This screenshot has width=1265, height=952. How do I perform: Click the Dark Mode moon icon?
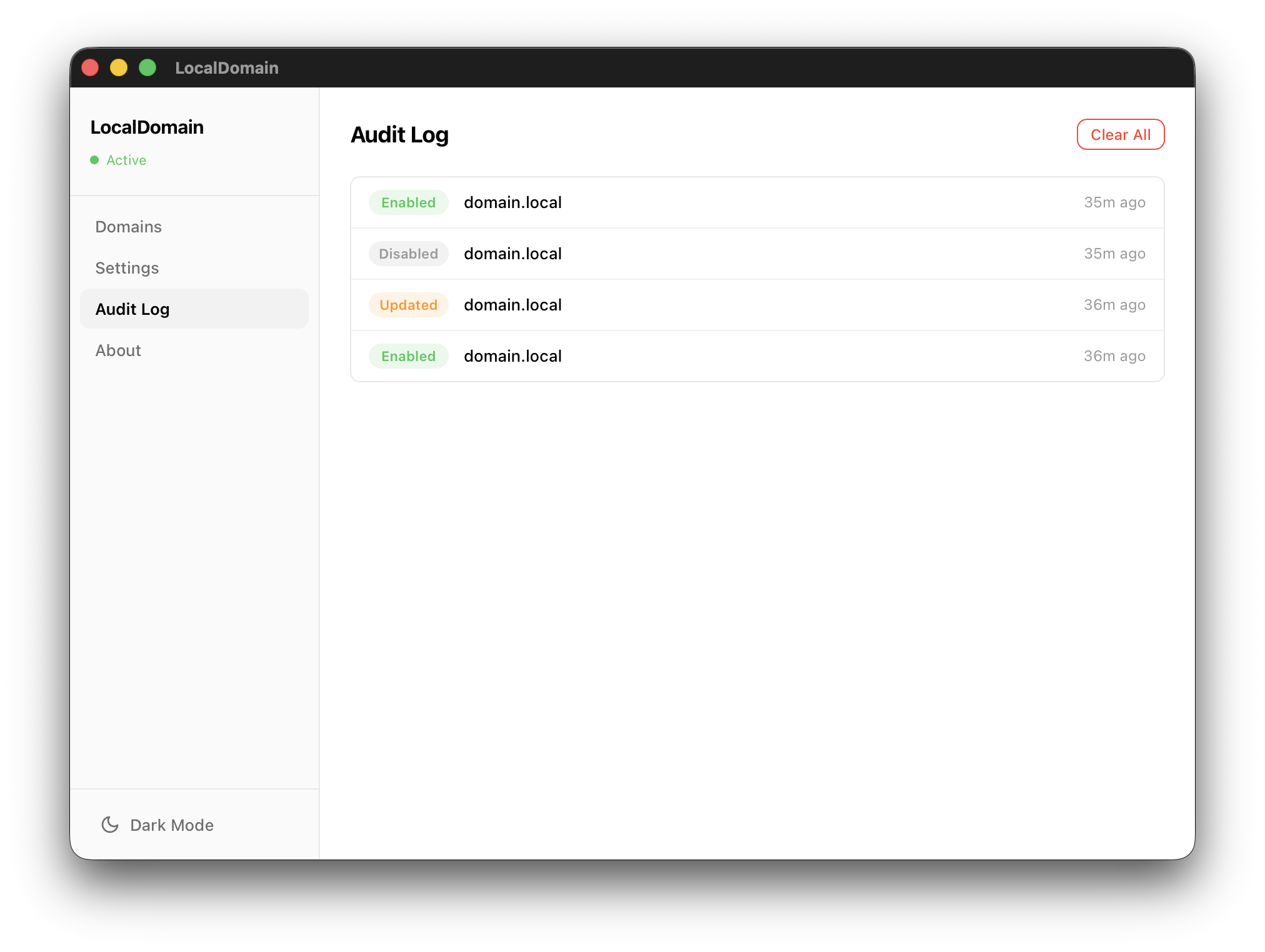point(110,825)
